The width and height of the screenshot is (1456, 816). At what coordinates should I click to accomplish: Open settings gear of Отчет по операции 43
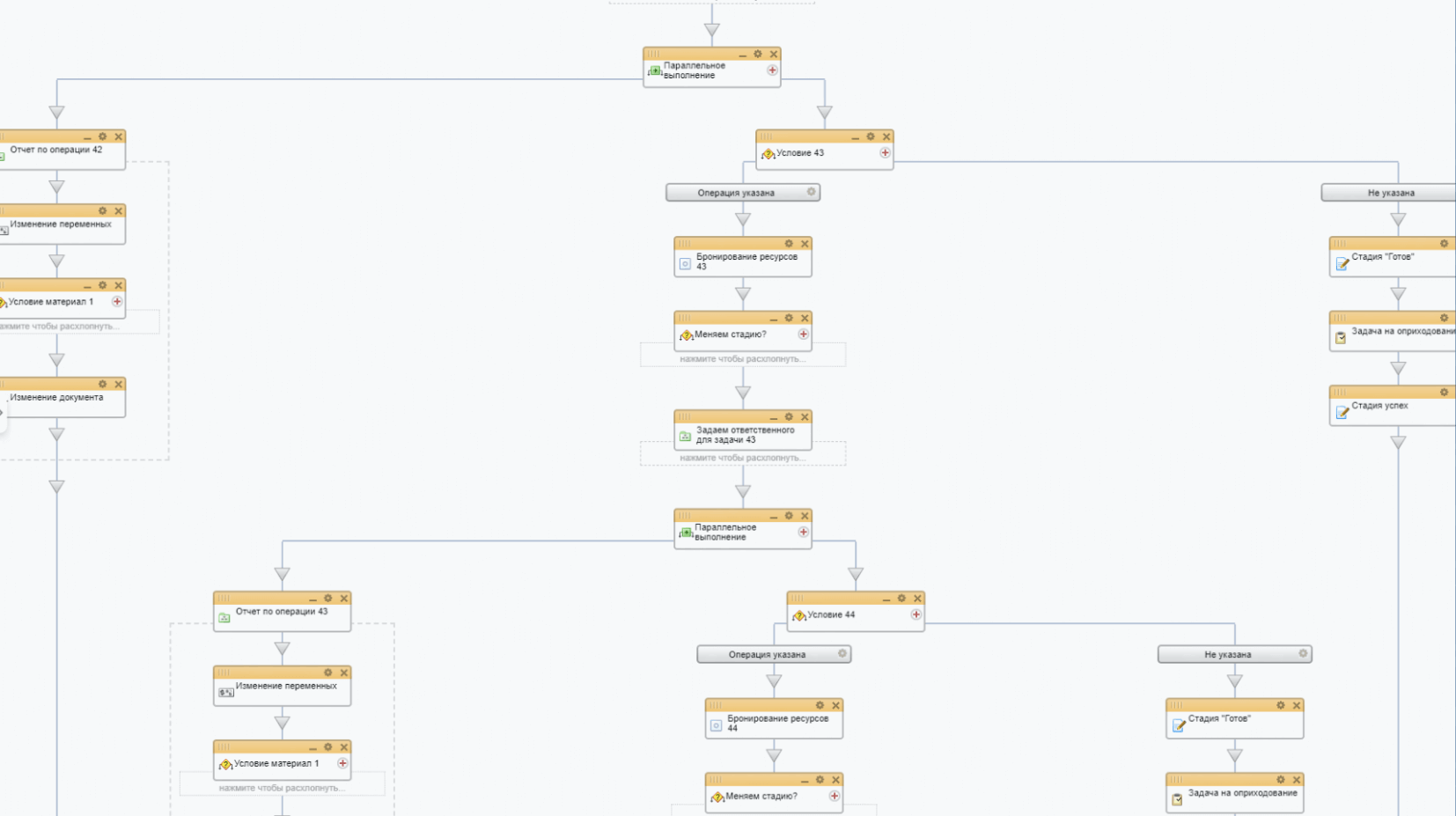point(328,599)
